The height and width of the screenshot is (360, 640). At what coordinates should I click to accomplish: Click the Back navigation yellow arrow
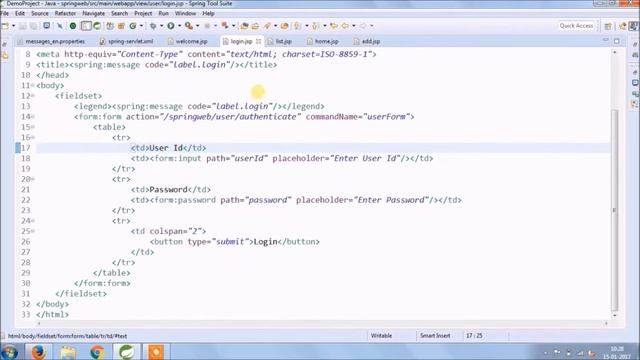(x=345, y=26)
